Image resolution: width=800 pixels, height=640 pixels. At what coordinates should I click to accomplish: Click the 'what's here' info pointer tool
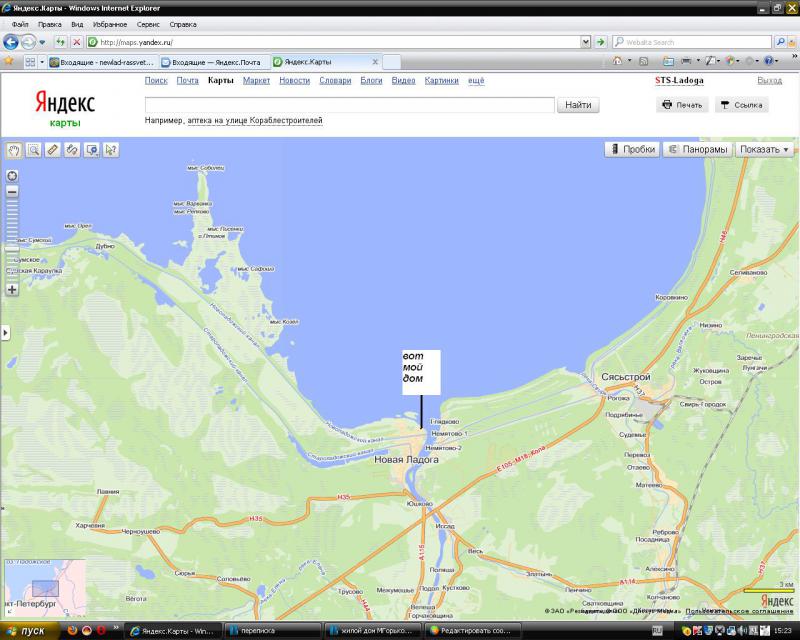click(111, 150)
